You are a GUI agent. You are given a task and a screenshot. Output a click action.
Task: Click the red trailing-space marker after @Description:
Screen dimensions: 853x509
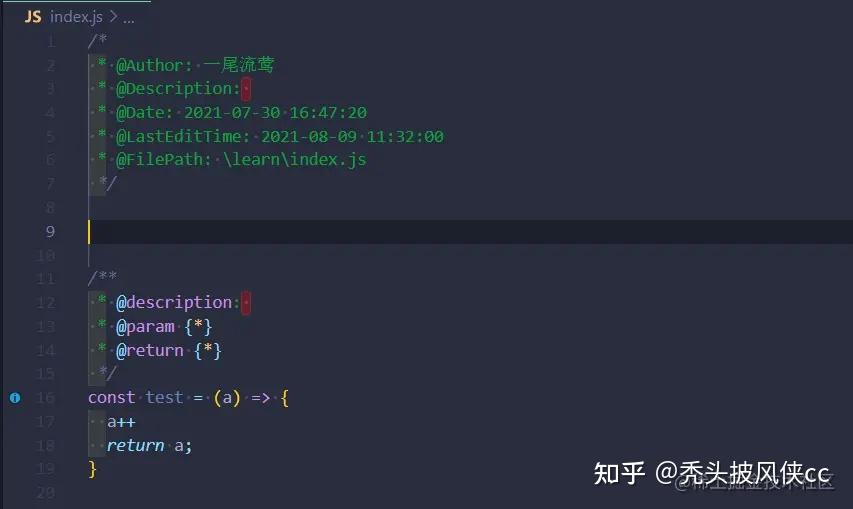point(246,89)
